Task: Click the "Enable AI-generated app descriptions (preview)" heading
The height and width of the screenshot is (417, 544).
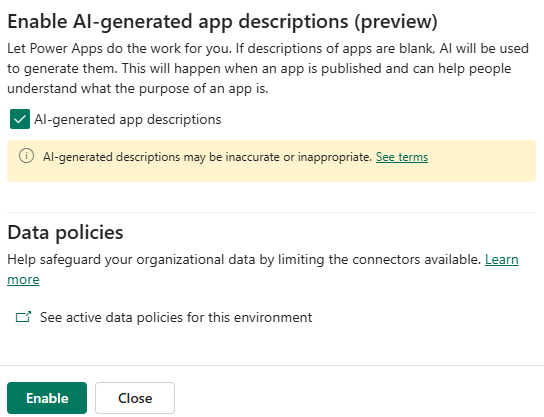Action: pos(222,22)
